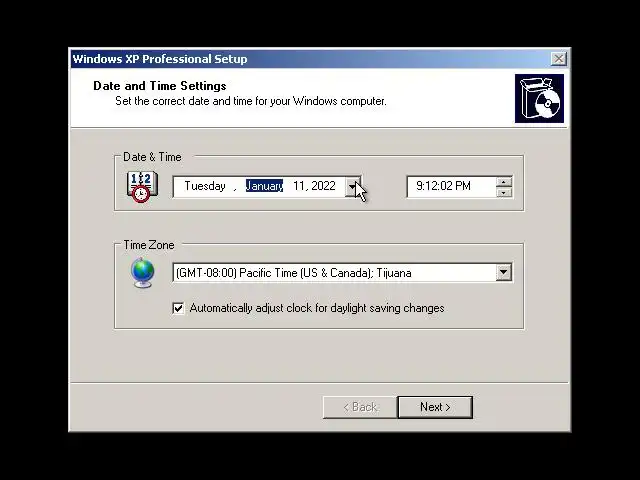The image size is (640, 480).
Task: Select the highlighted January month field
Action: [264, 186]
